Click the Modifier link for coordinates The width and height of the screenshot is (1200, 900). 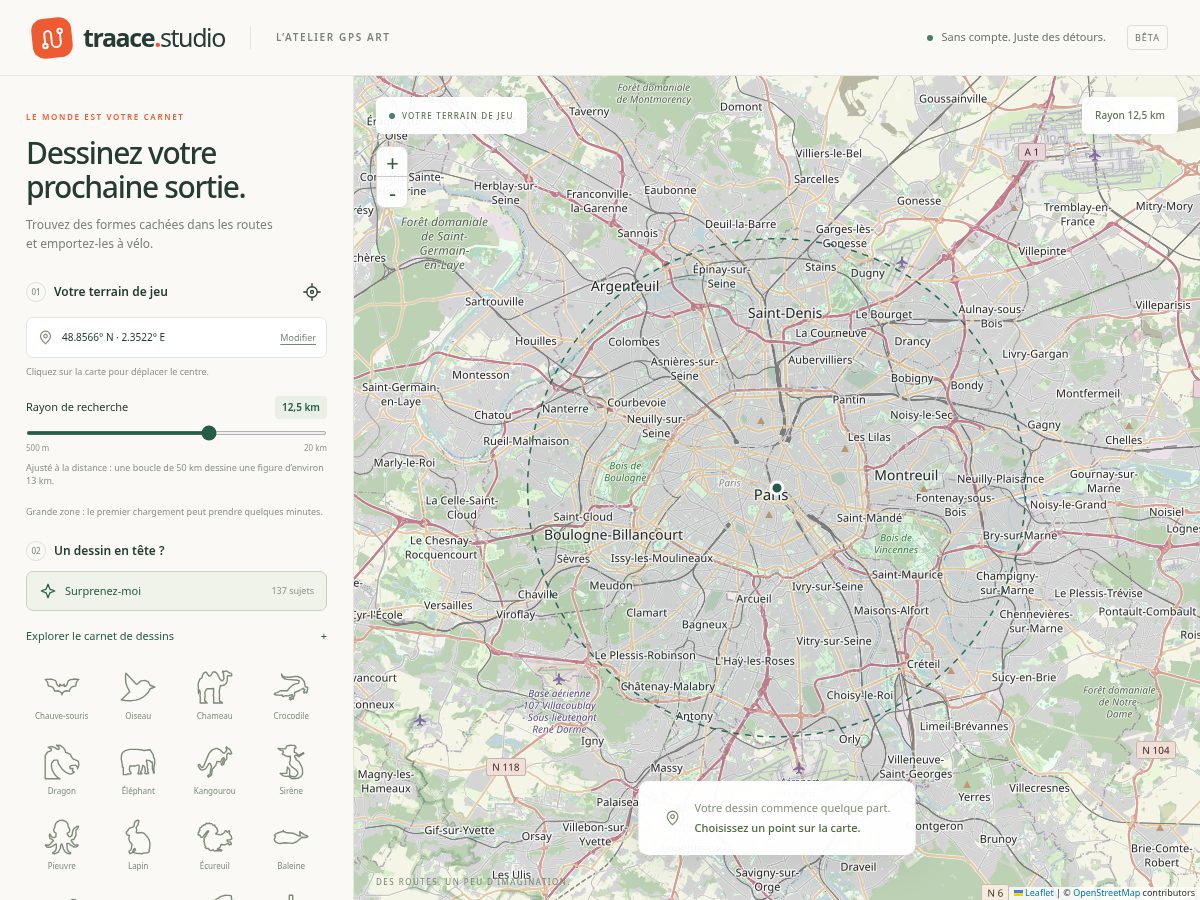click(298, 338)
